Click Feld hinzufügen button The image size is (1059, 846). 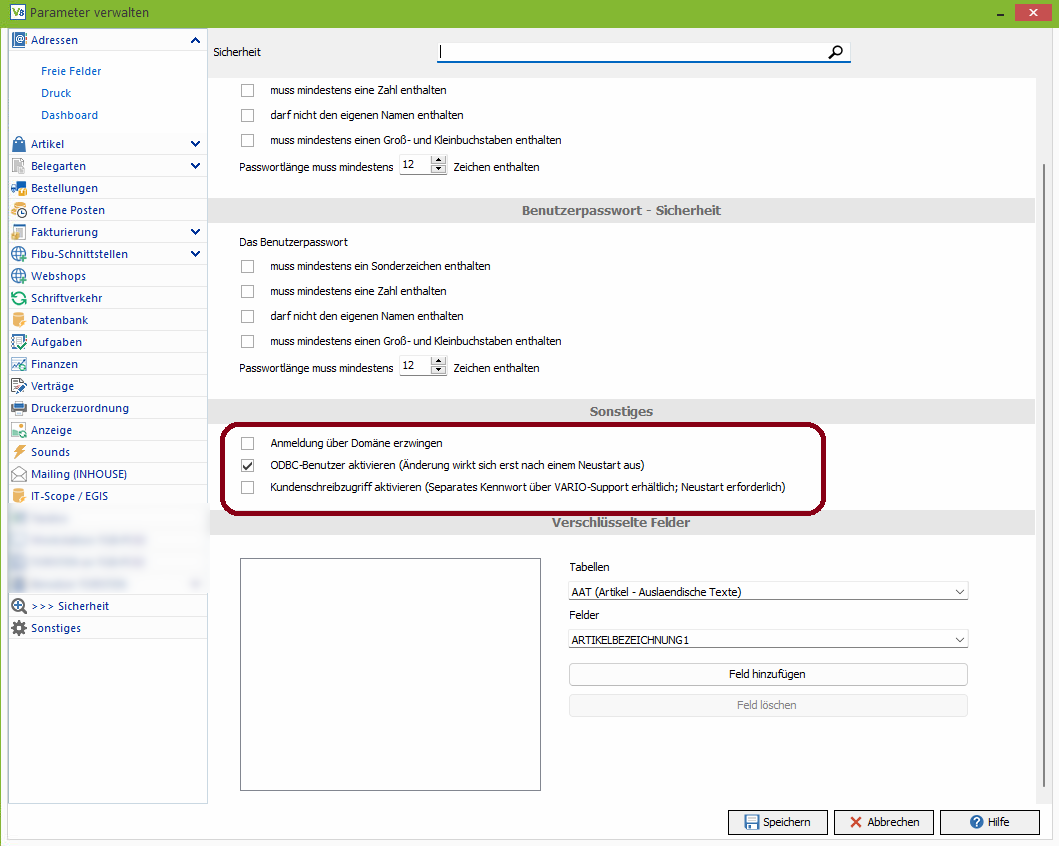(x=768, y=674)
